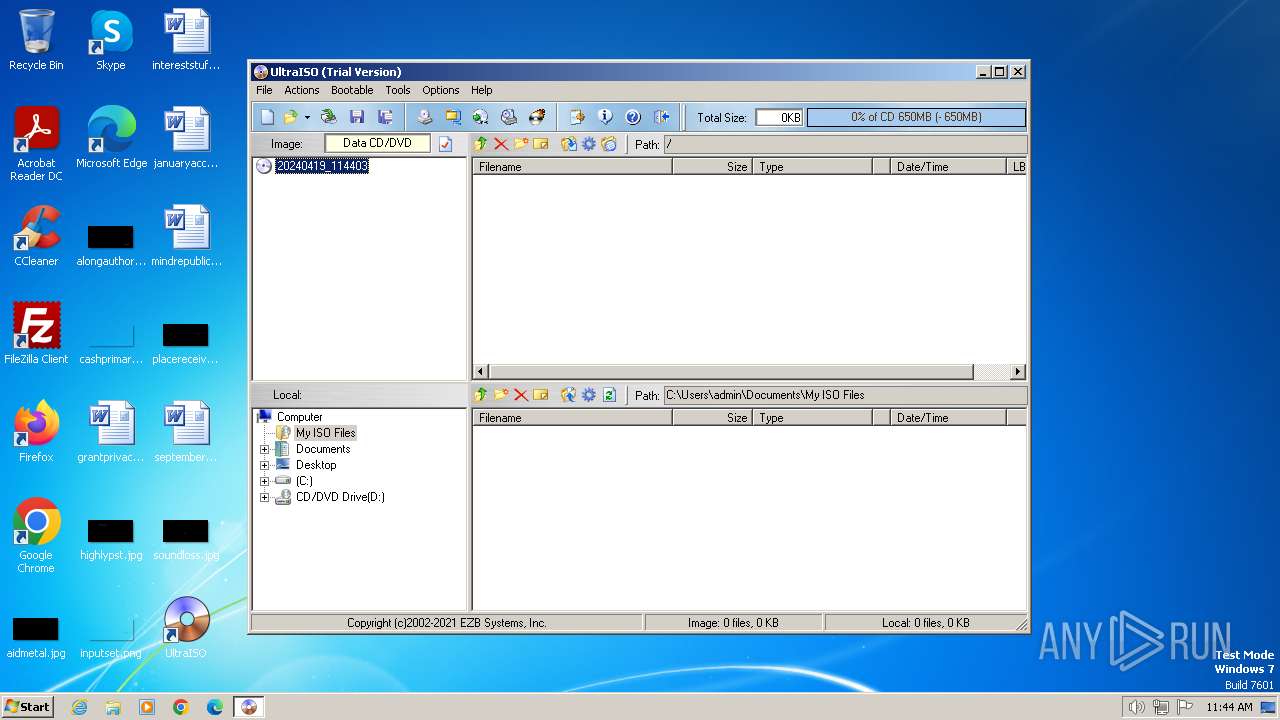Click the Save As icon in main toolbar

[x=384, y=117]
